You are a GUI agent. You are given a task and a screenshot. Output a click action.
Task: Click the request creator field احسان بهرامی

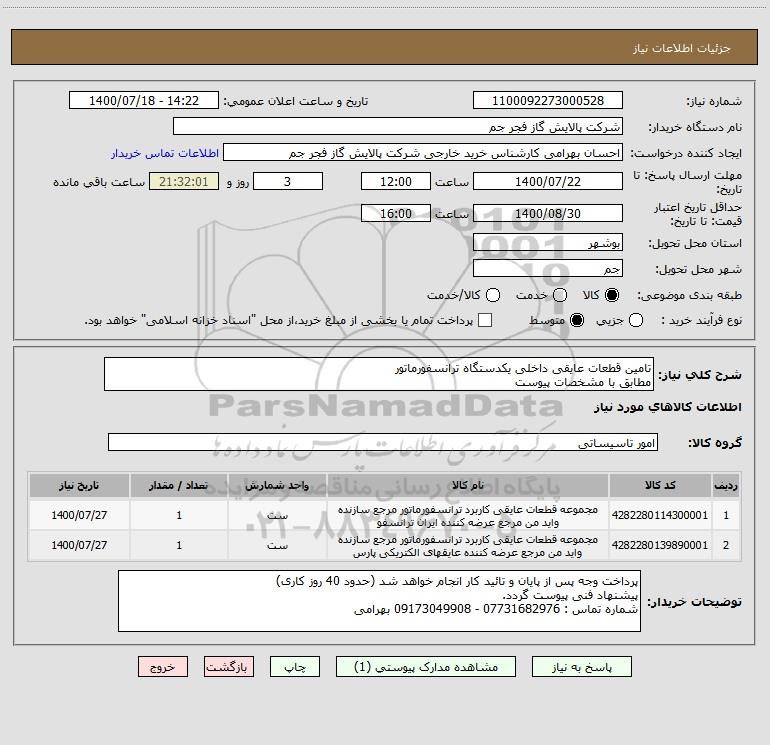point(423,153)
